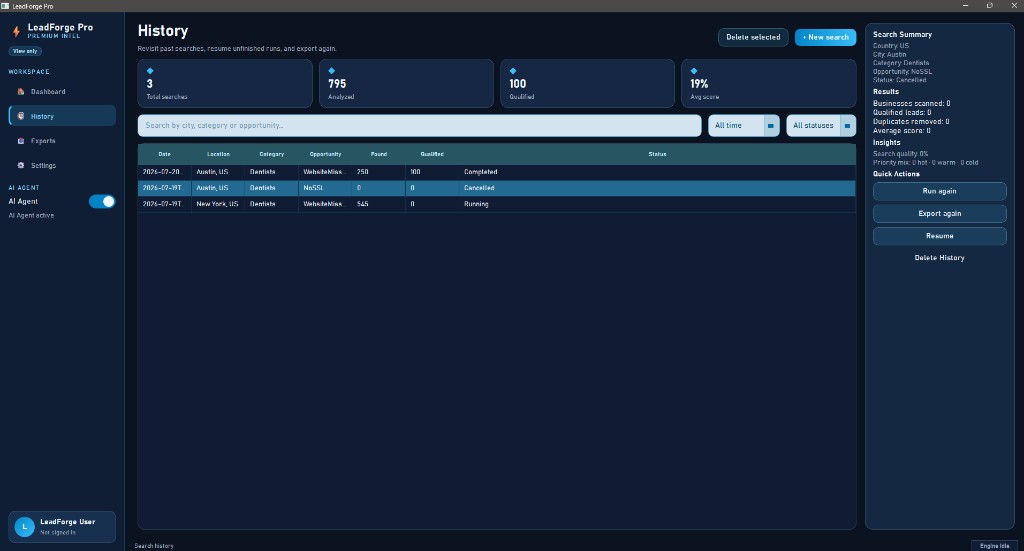Click the Run again button
Screen dimensions: 1024x551
pos(939,191)
